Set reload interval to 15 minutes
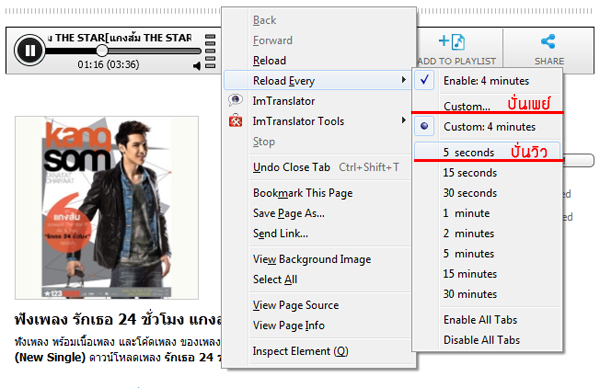The width and height of the screenshot is (600, 388). 487,274
